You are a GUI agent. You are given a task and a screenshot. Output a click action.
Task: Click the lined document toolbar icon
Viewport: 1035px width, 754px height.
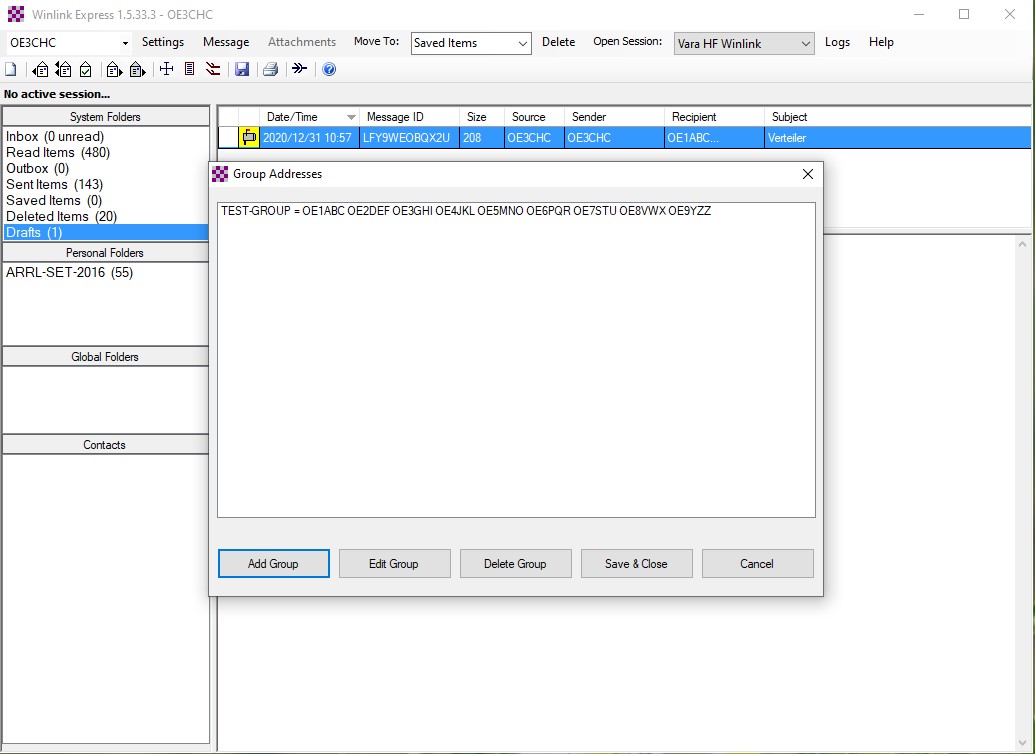(189, 69)
